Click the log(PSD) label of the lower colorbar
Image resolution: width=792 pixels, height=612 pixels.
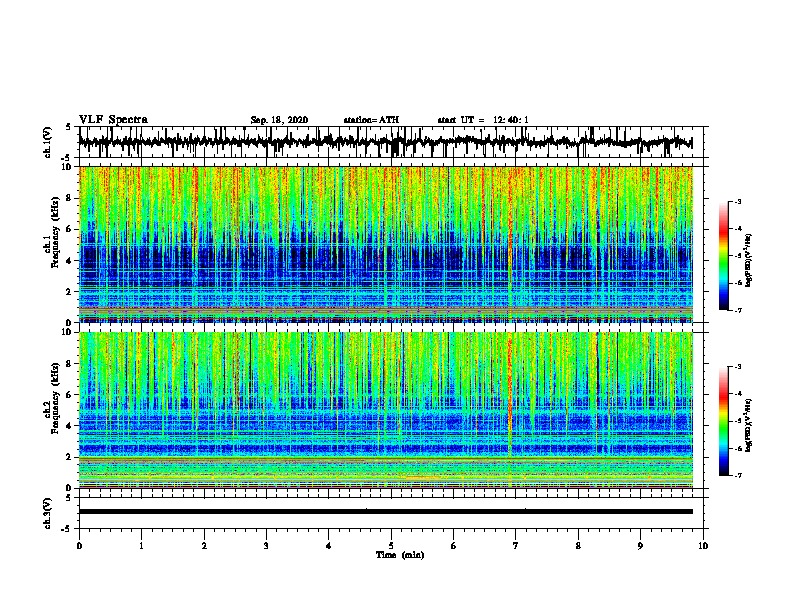point(749,425)
